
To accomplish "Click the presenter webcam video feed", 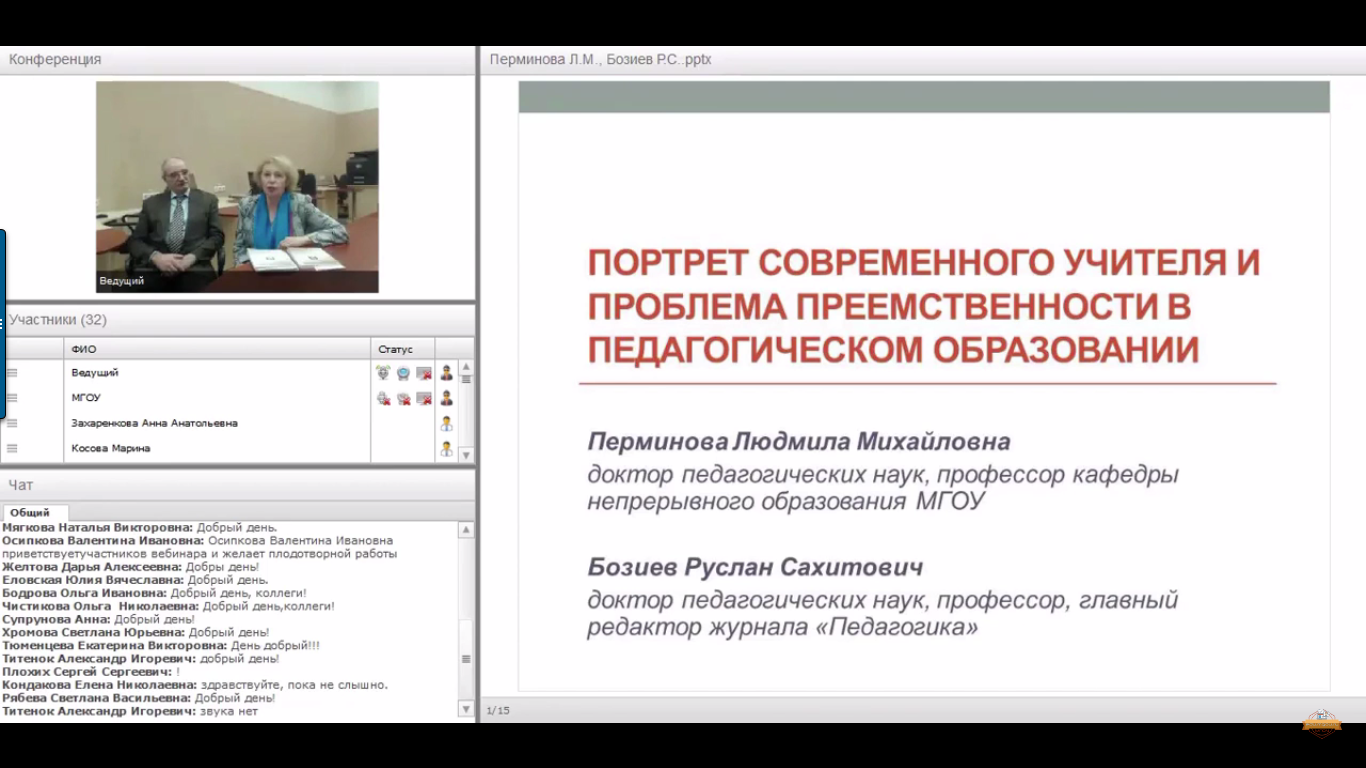I will 237,187.
